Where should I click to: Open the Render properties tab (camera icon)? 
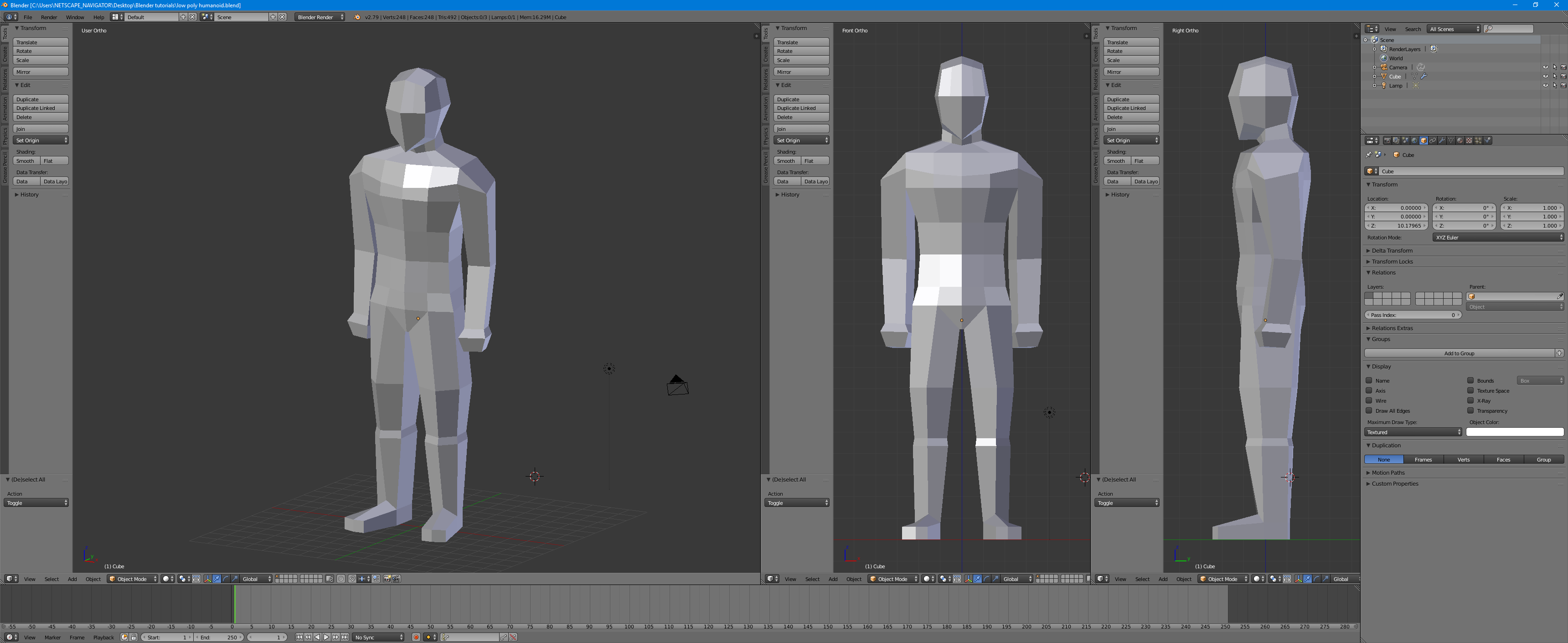click(x=1387, y=140)
